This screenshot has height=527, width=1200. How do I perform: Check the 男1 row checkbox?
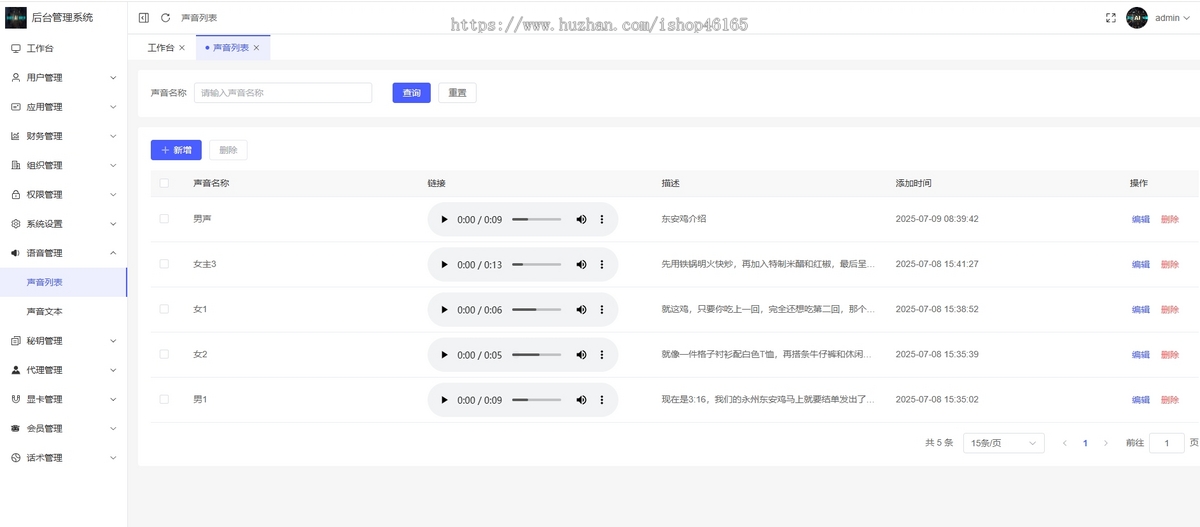164,399
